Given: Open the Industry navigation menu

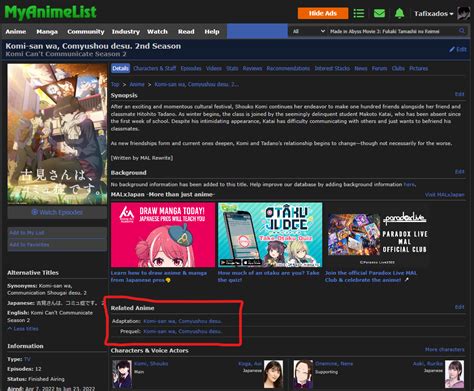Looking at the screenshot, I should click(126, 32).
